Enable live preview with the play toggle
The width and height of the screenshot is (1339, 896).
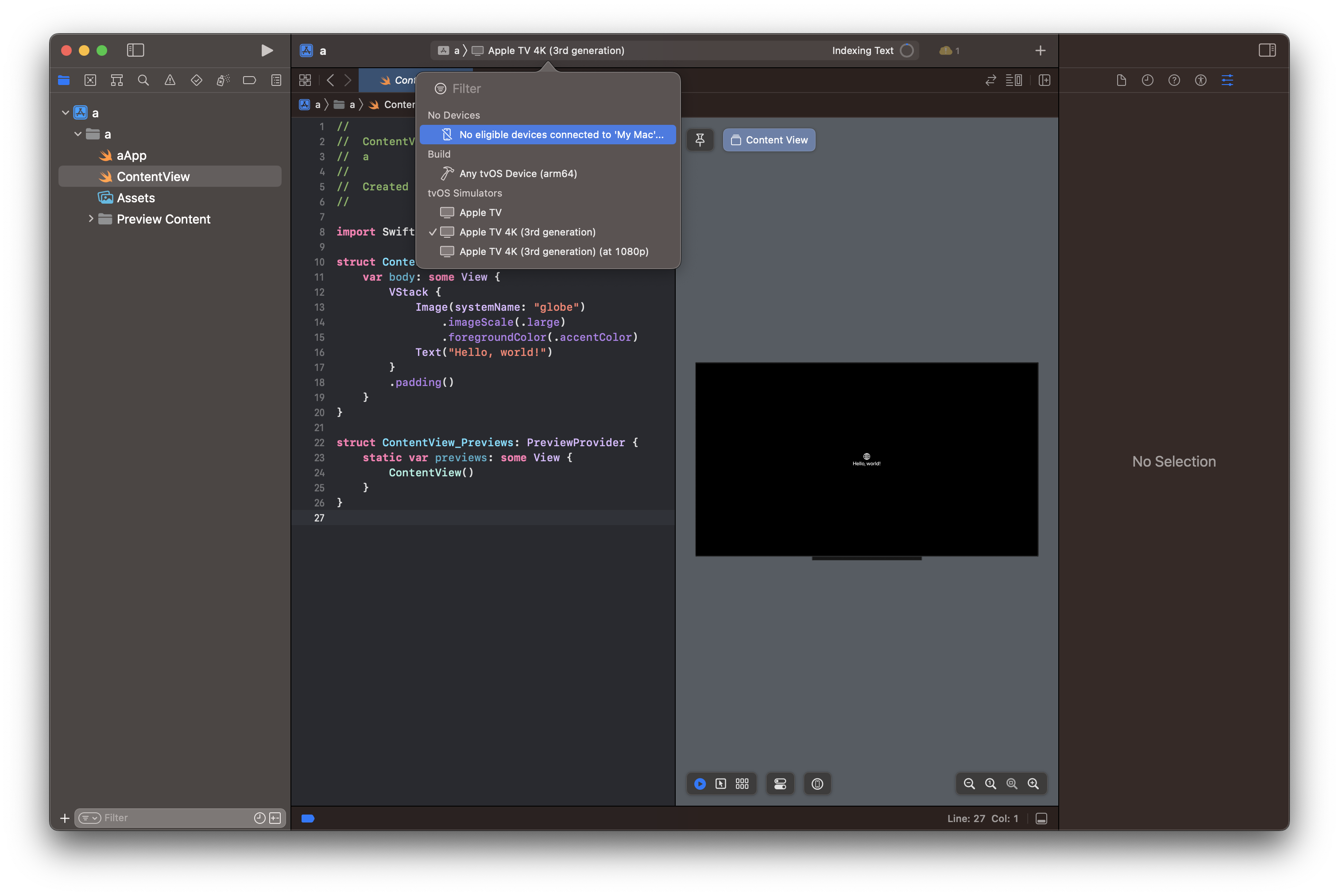pyautogui.click(x=700, y=784)
